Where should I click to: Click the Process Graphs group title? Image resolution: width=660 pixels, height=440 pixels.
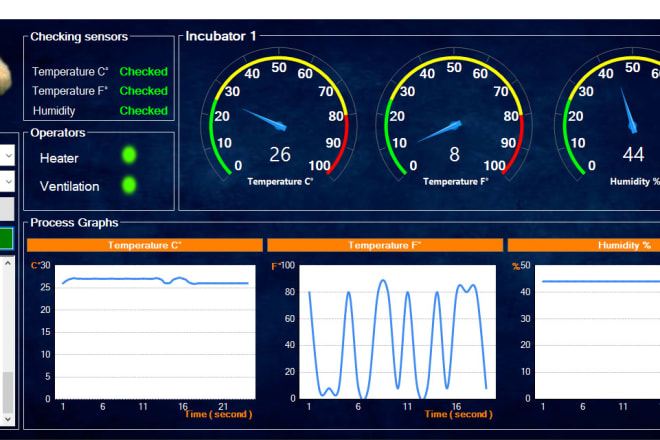click(x=74, y=222)
